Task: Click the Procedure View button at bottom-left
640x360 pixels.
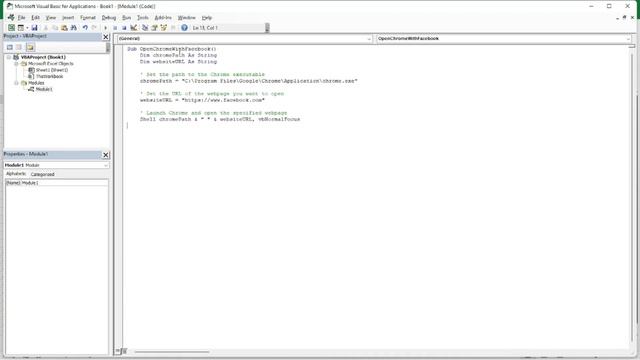Action: pos(118,351)
